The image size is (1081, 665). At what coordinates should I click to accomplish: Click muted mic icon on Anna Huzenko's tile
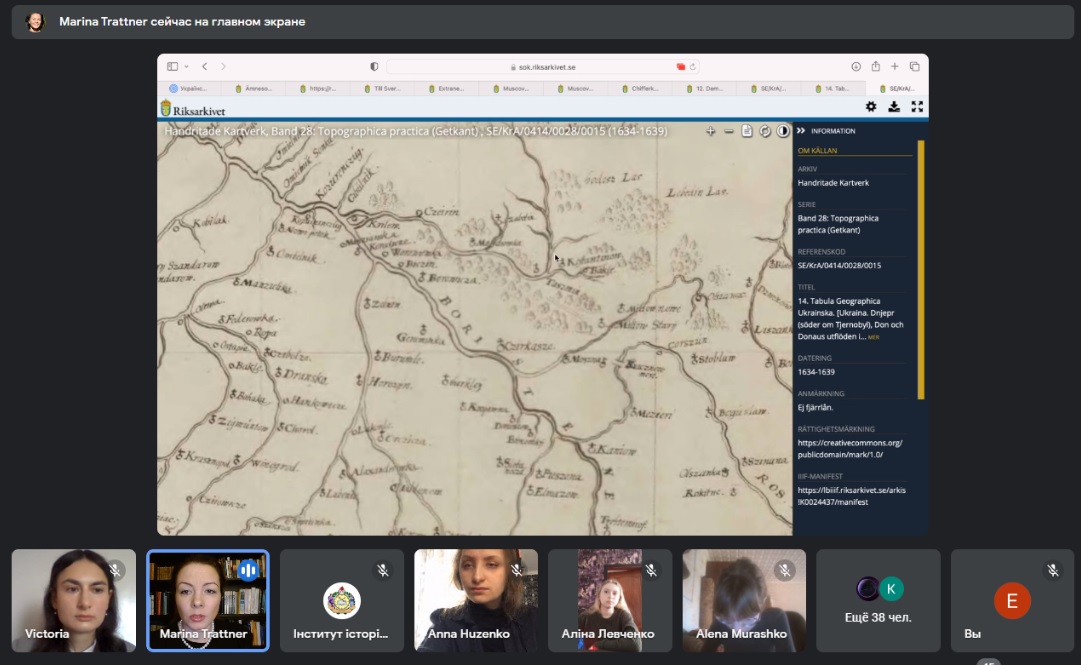point(517,570)
